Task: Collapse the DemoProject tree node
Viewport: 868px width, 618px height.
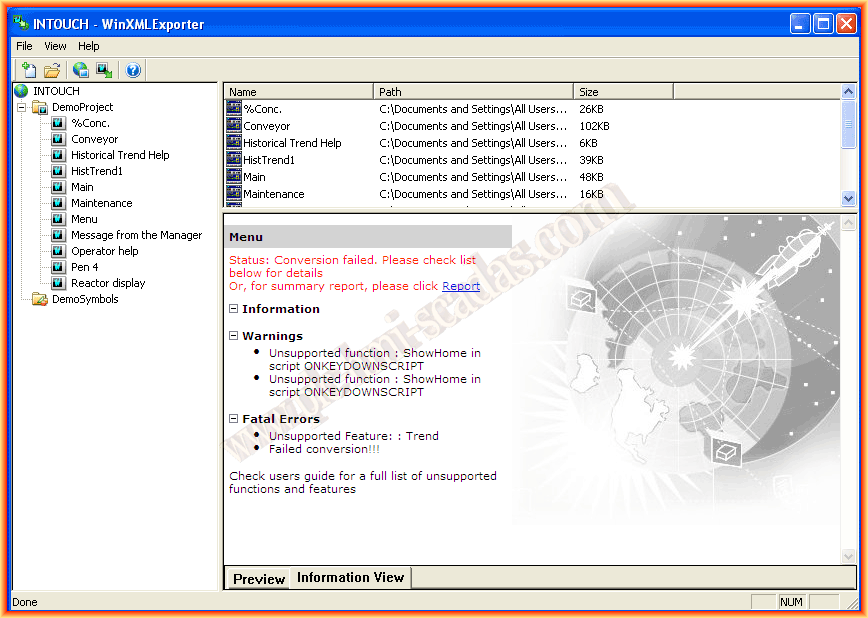Action: 22,107
